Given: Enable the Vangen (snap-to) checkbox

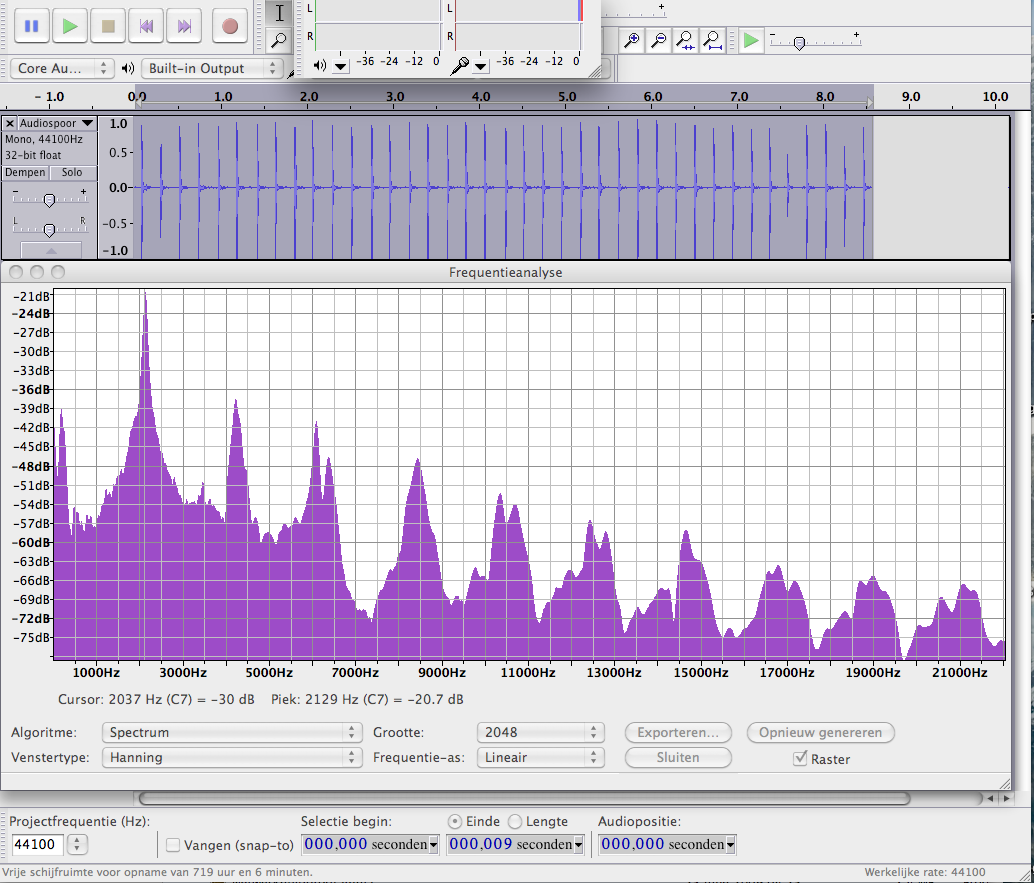Looking at the screenshot, I should click(173, 845).
